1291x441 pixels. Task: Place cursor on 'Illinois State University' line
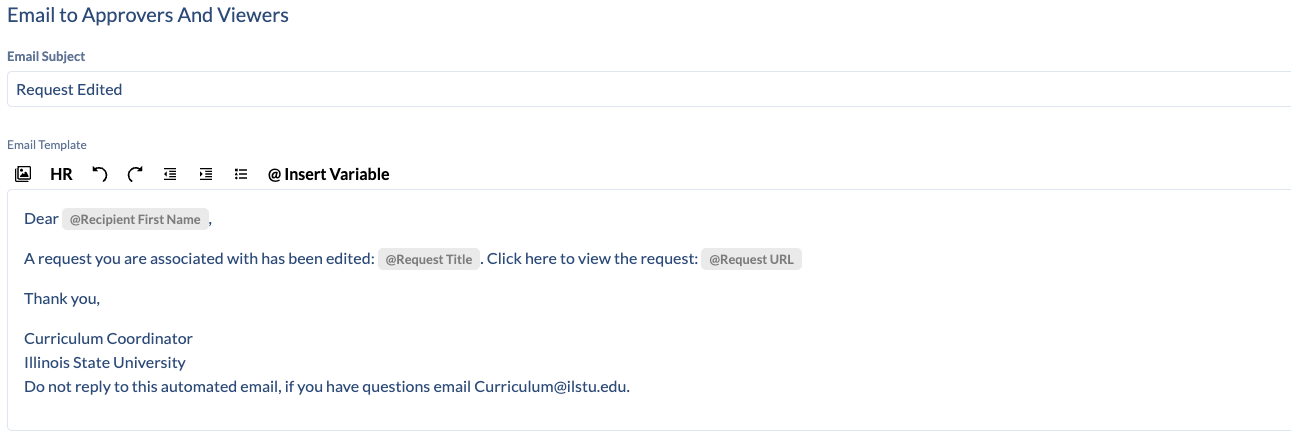[105, 362]
